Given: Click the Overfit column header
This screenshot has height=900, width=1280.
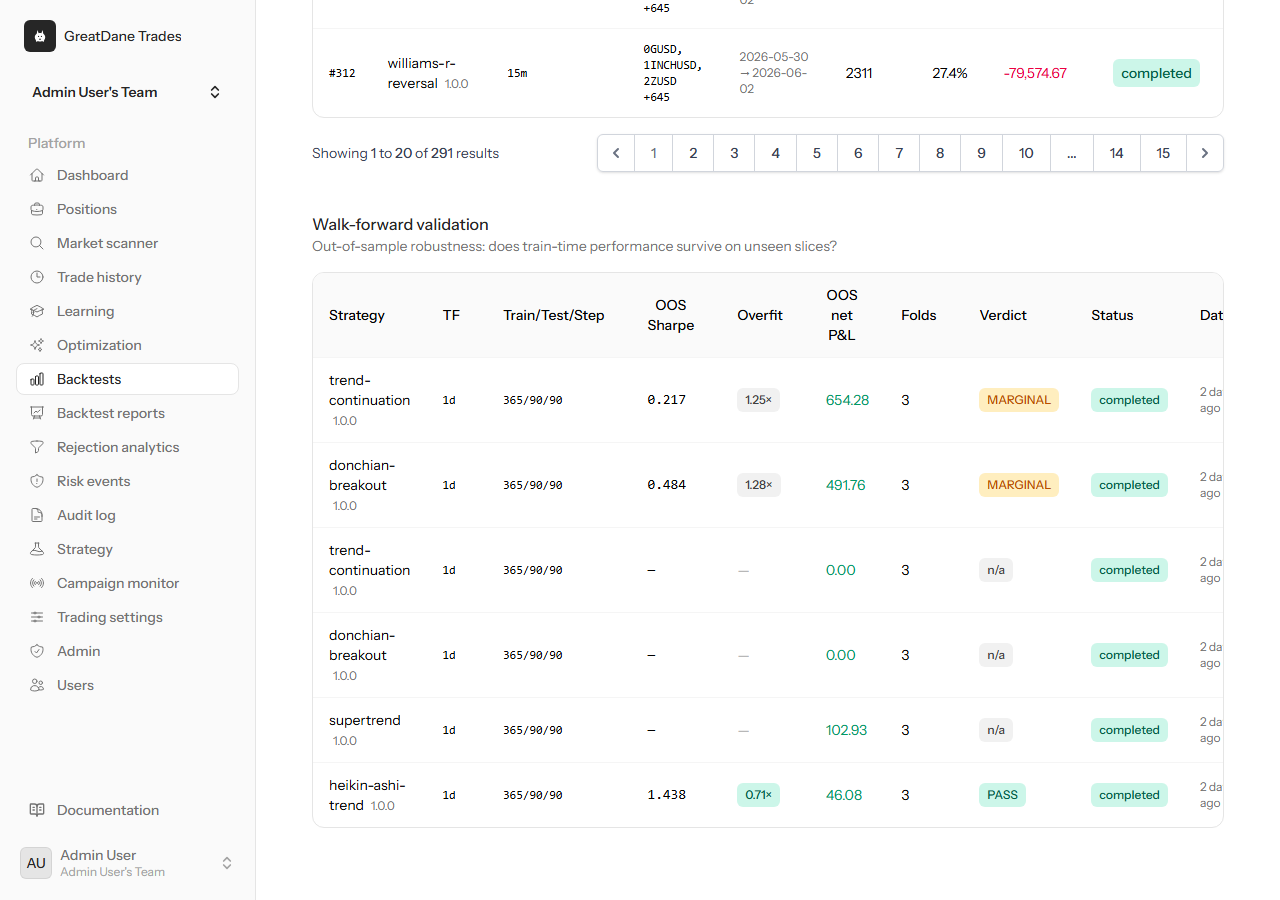Looking at the screenshot, I should click(760, 315).
